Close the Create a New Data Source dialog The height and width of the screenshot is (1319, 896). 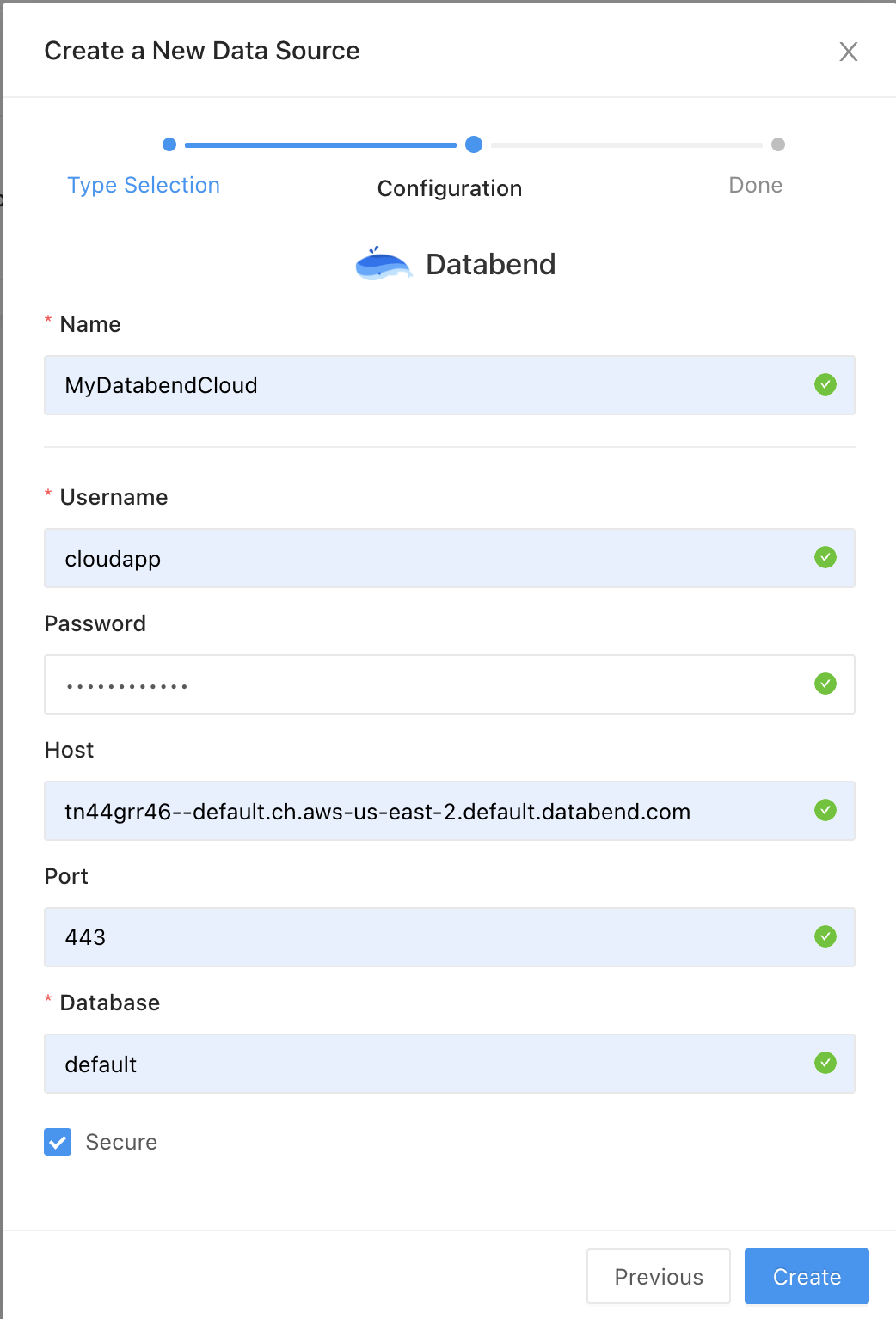[x=849, y=52]
